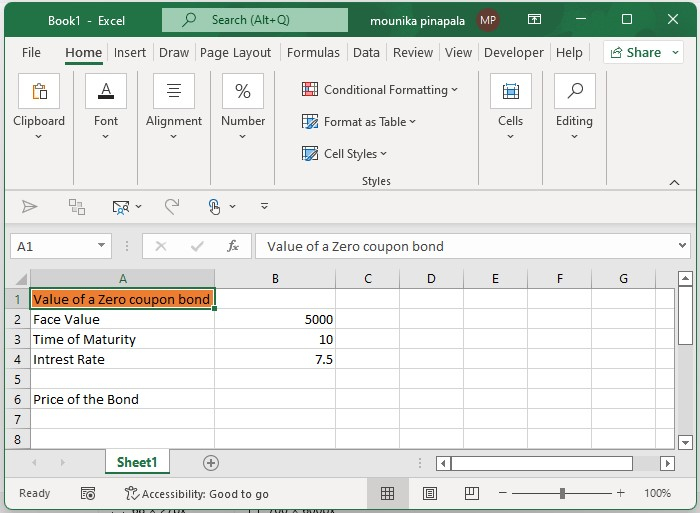Click the 100% zoom level
This screenshot has width=700, height=513.
658,493
